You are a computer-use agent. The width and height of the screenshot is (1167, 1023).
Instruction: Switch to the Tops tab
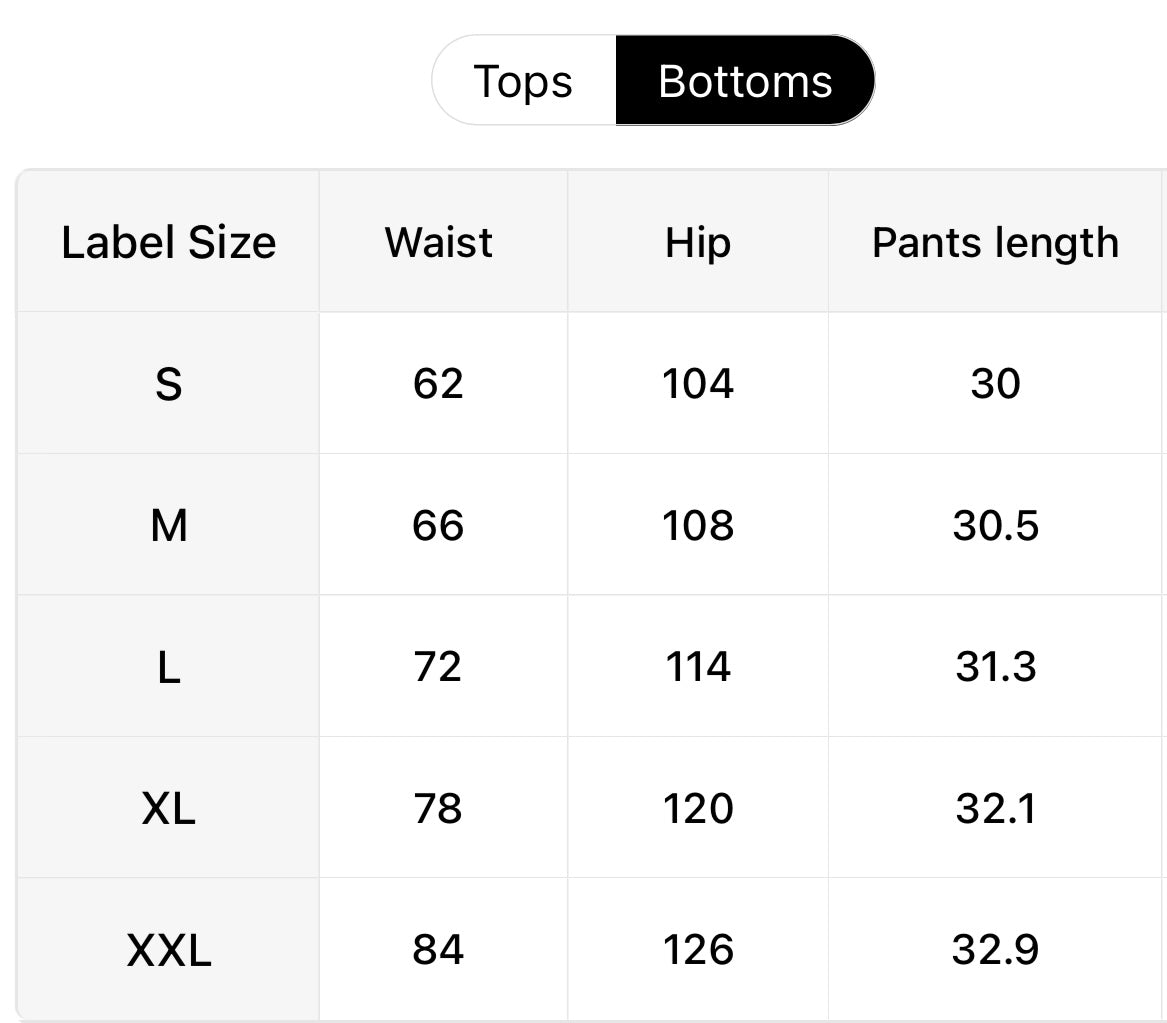pyautogui.click(x=523, y=81)
